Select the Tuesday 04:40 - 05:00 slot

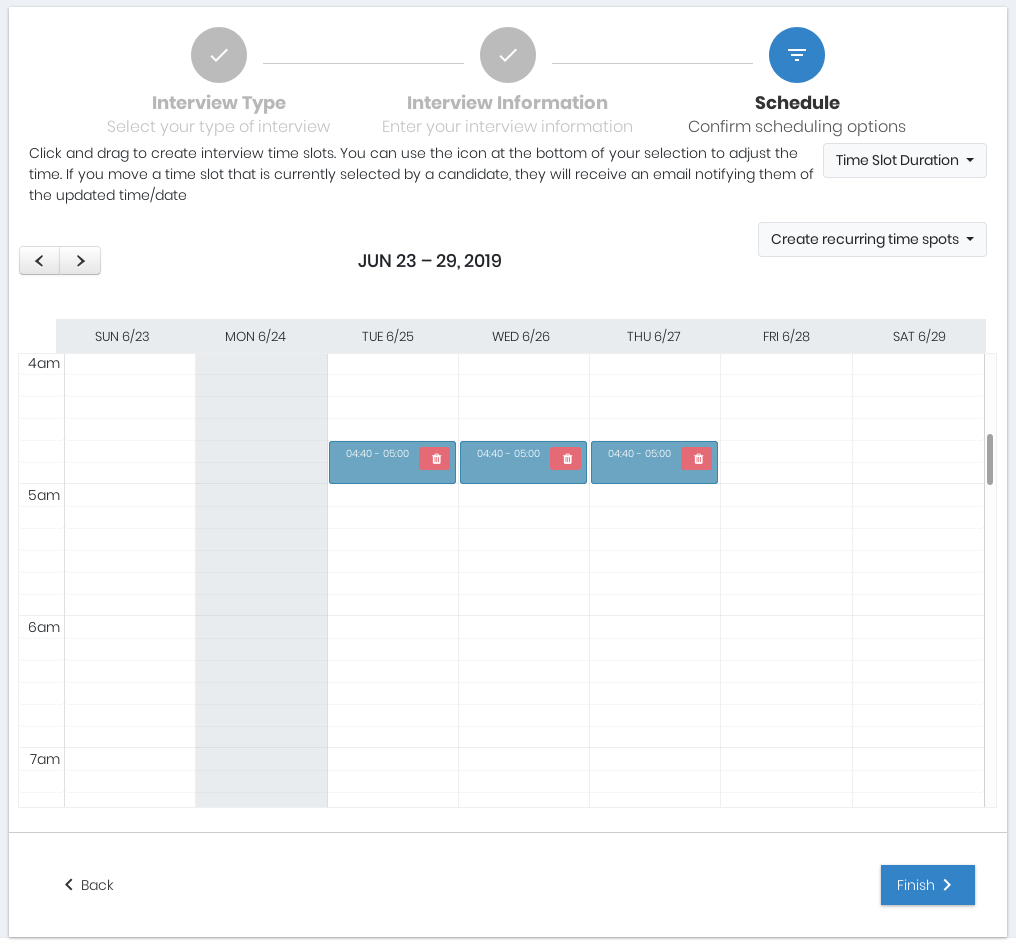(x=377, y=468)
